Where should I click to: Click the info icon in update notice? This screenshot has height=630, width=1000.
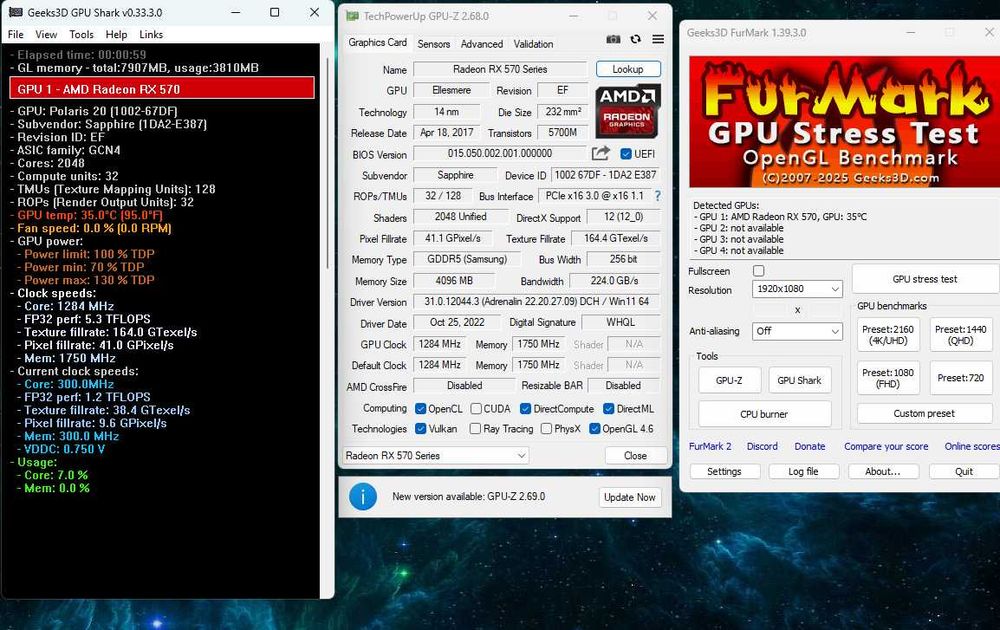coord(363,496)
